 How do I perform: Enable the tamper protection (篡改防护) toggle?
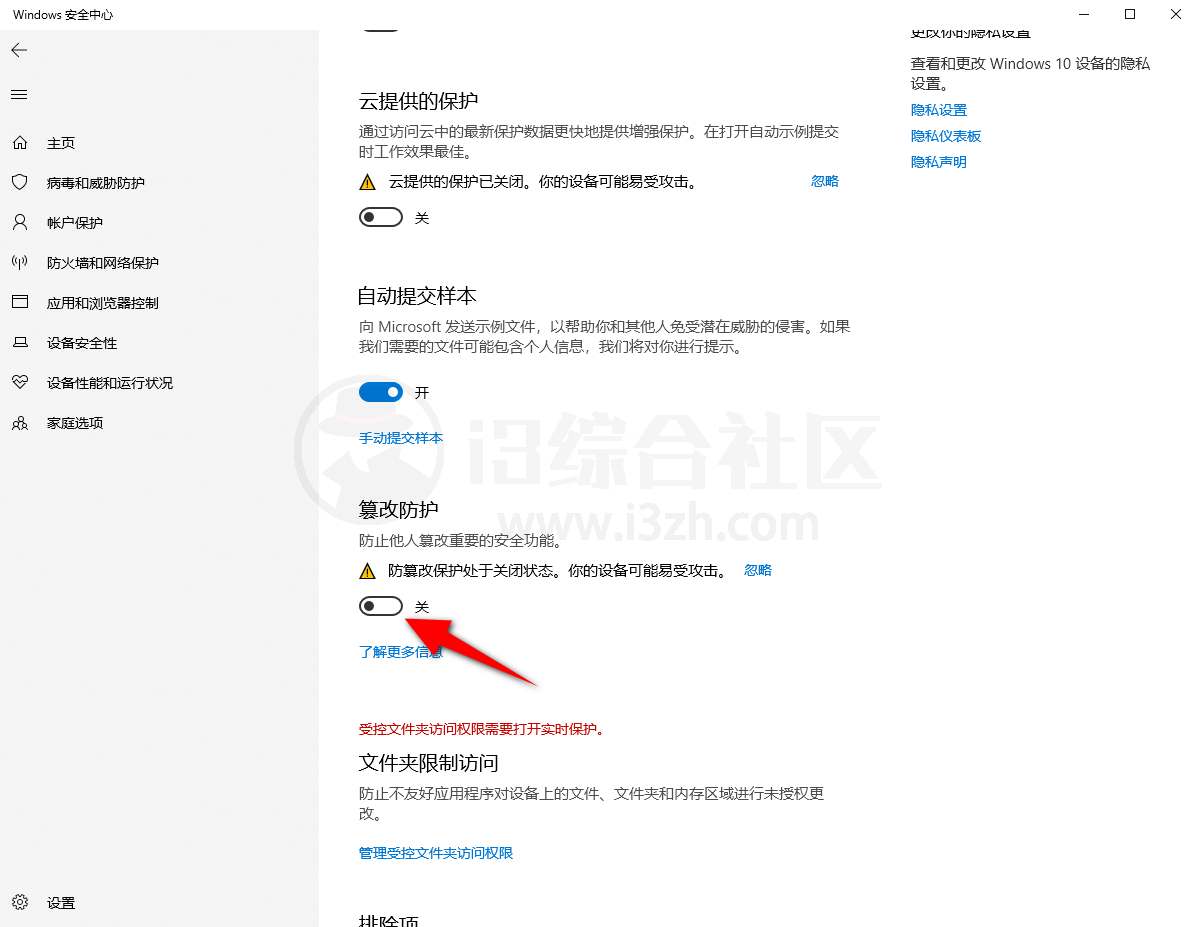(381, 606)
